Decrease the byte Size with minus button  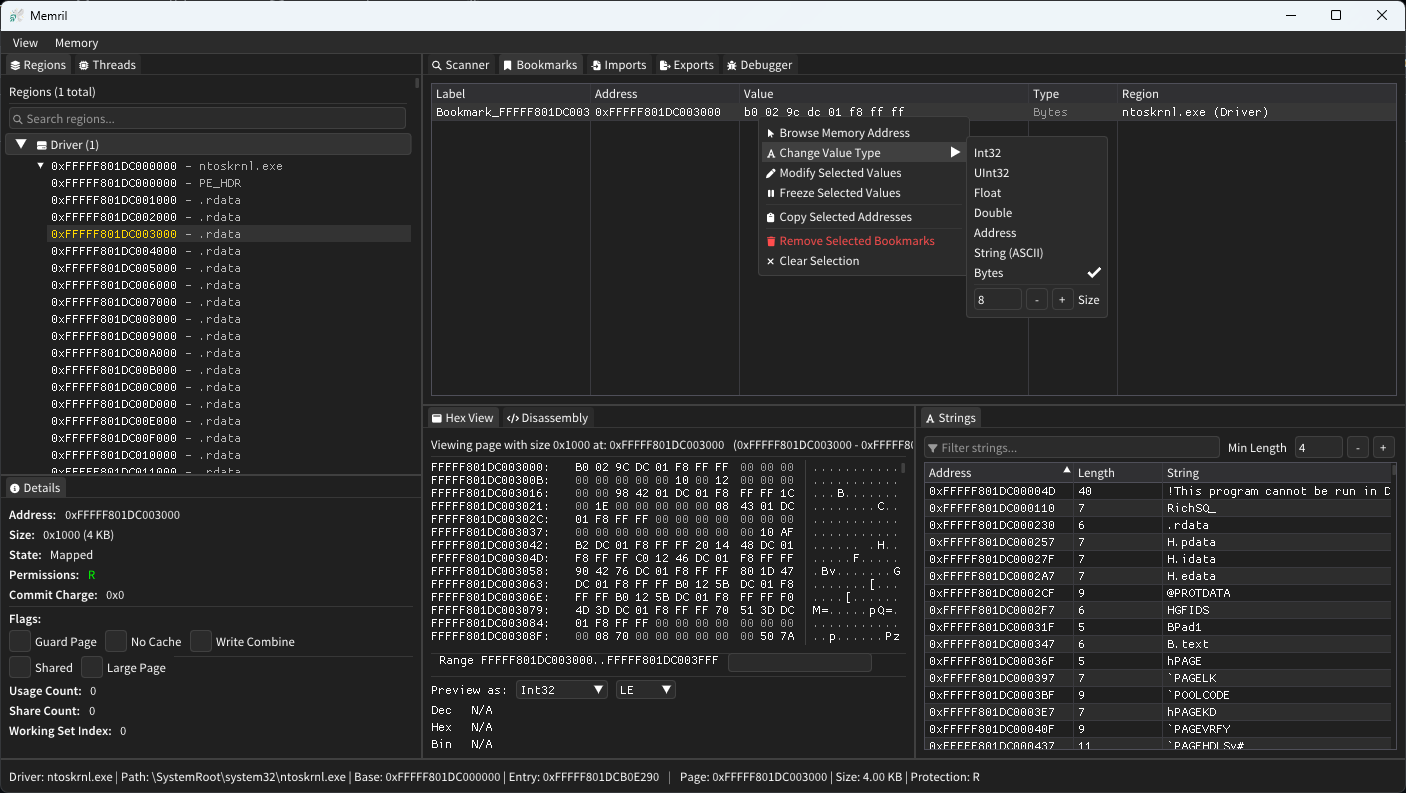pos(1037,300)
